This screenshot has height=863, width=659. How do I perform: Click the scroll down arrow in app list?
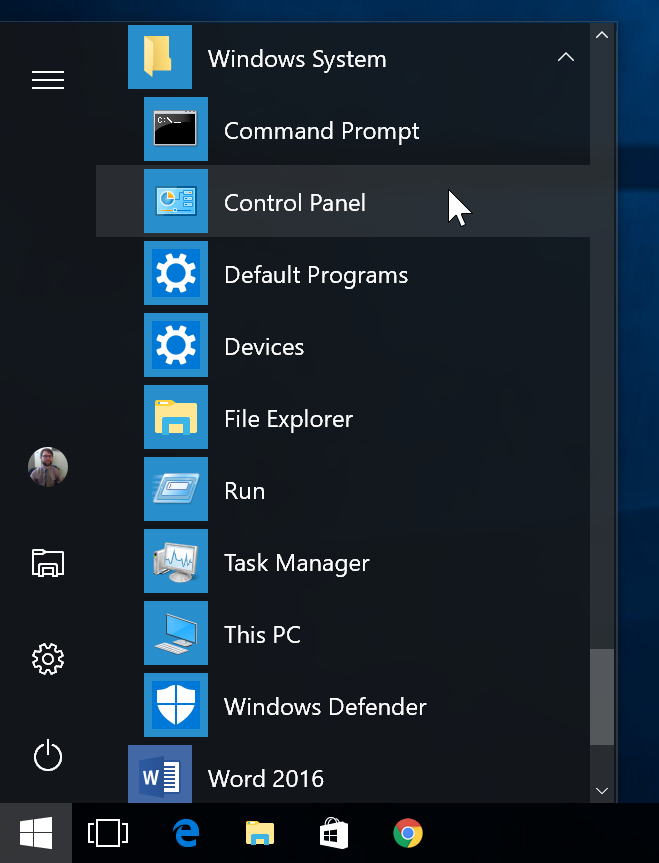coord(602,790)
